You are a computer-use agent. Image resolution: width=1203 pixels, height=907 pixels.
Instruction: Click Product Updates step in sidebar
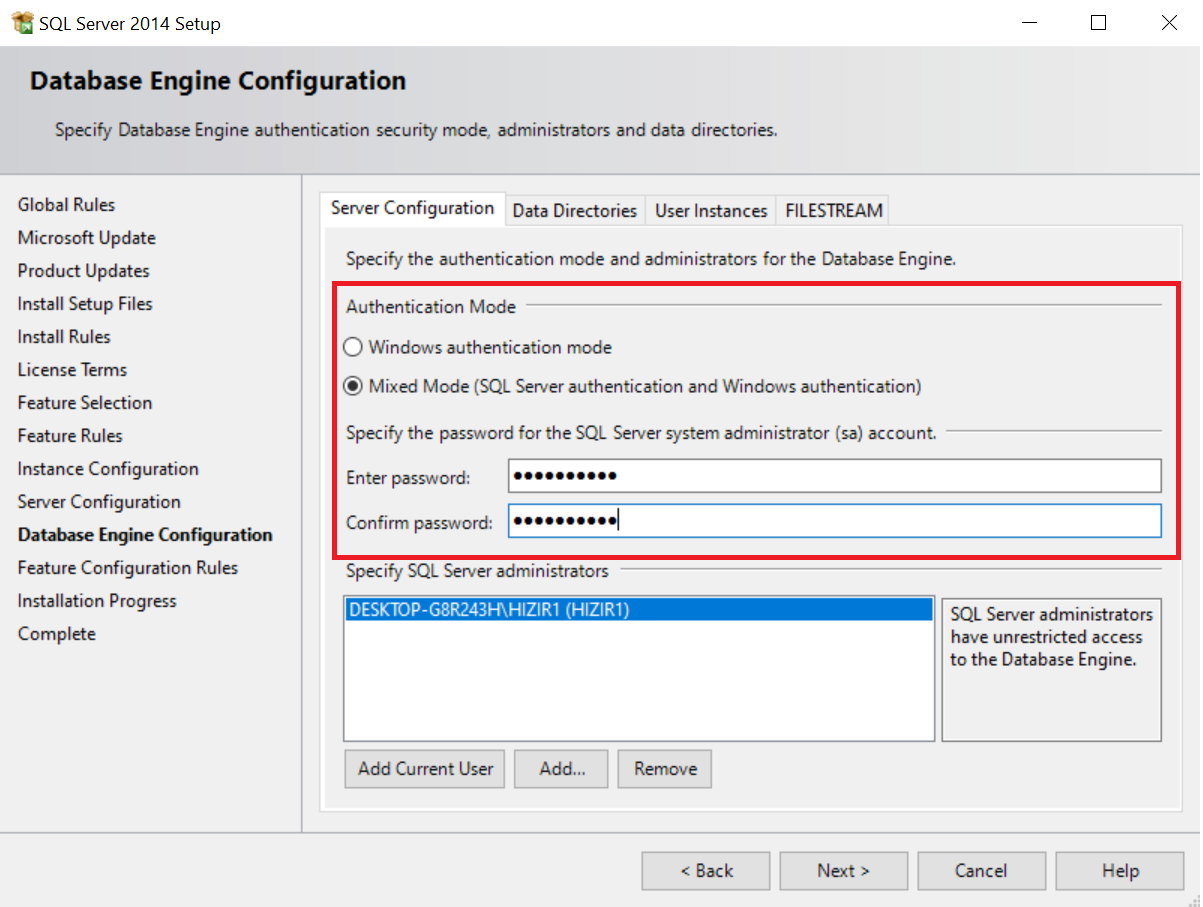point(83,271)
